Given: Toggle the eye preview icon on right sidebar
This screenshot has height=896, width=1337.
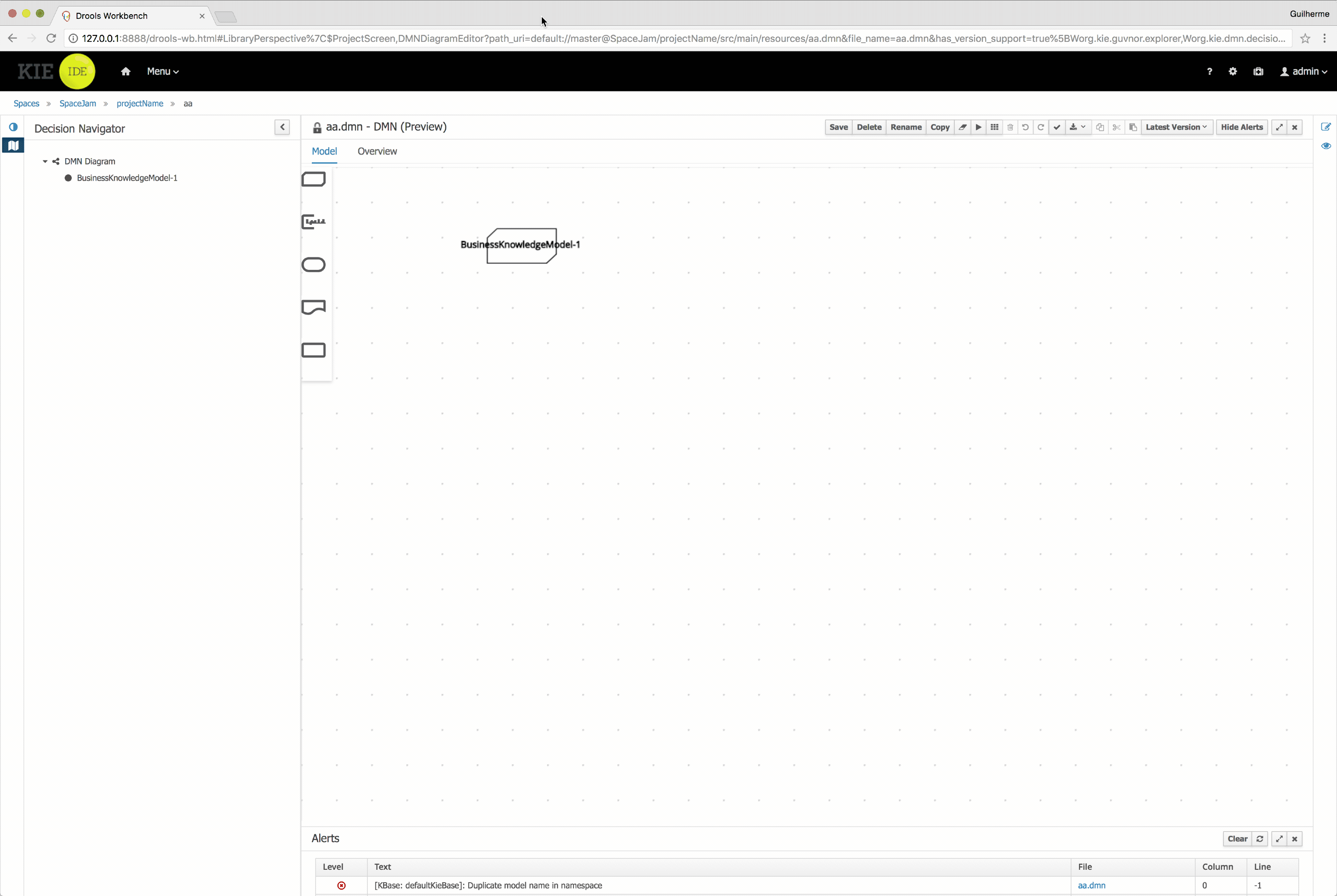Looking at the screenshot, I should click(1326, 146).
